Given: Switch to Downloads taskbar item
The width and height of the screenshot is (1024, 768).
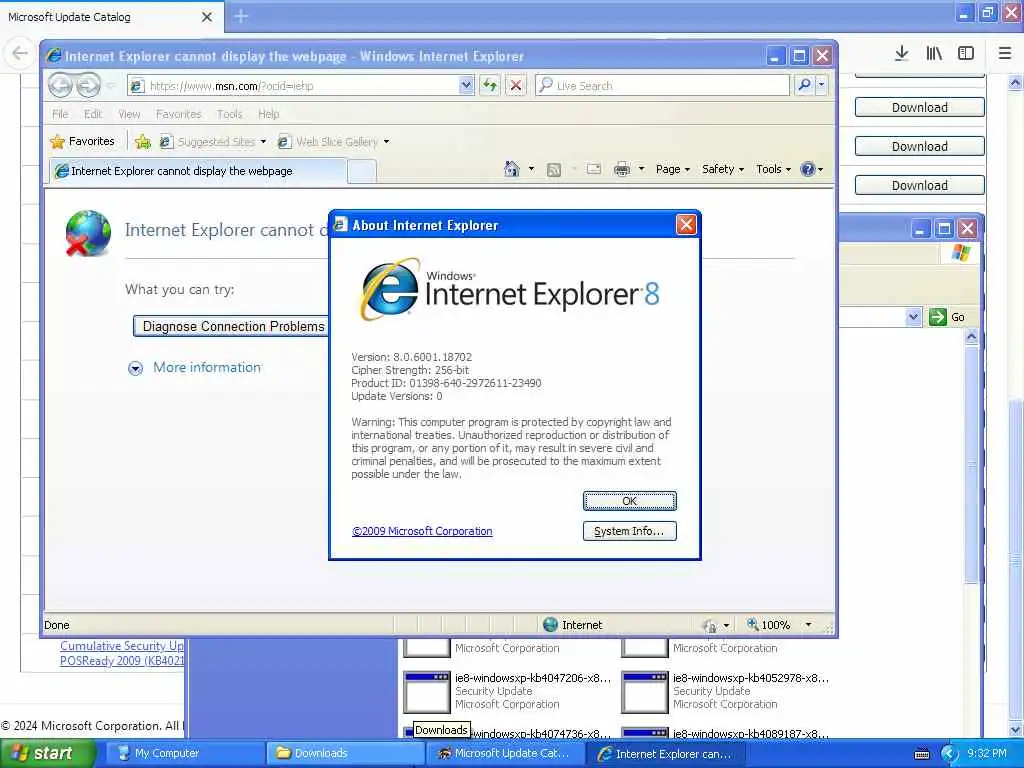Looking at the screenshot, I should point(343,754).
